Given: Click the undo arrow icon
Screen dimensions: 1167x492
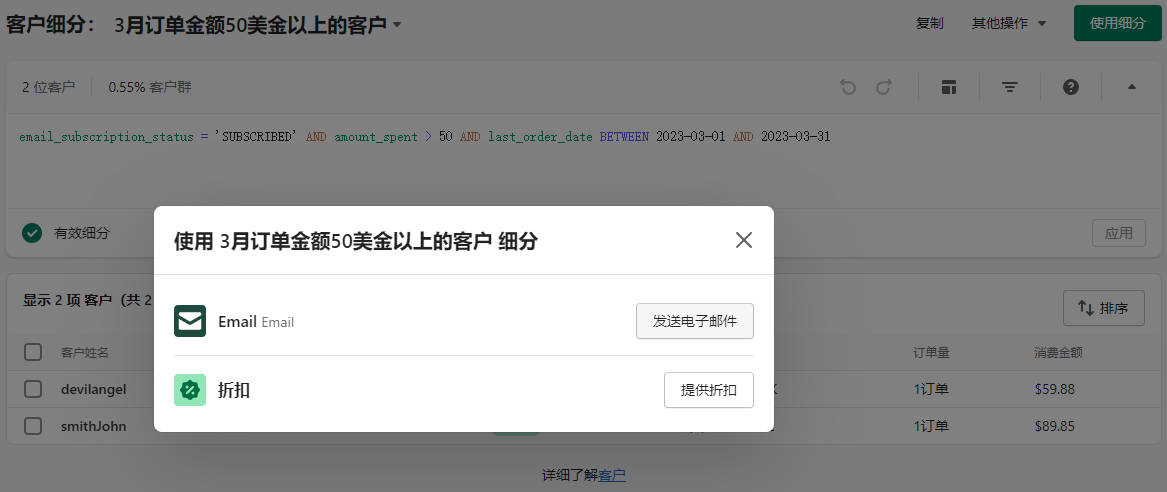Looking at the screenshot, I should 848,87.
